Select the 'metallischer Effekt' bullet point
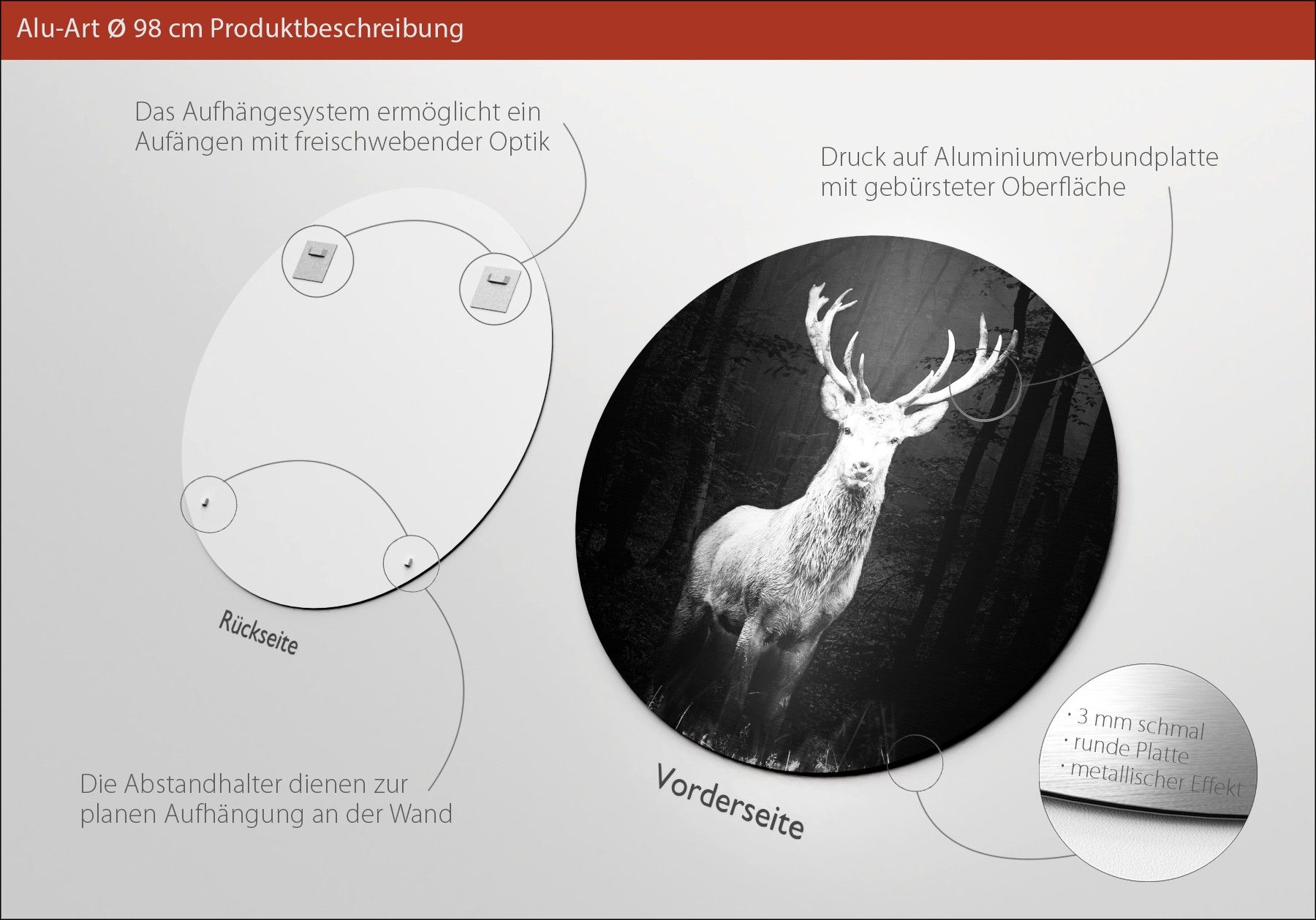The height and width of the screenshot is (920, 1316). point(1155,778)
